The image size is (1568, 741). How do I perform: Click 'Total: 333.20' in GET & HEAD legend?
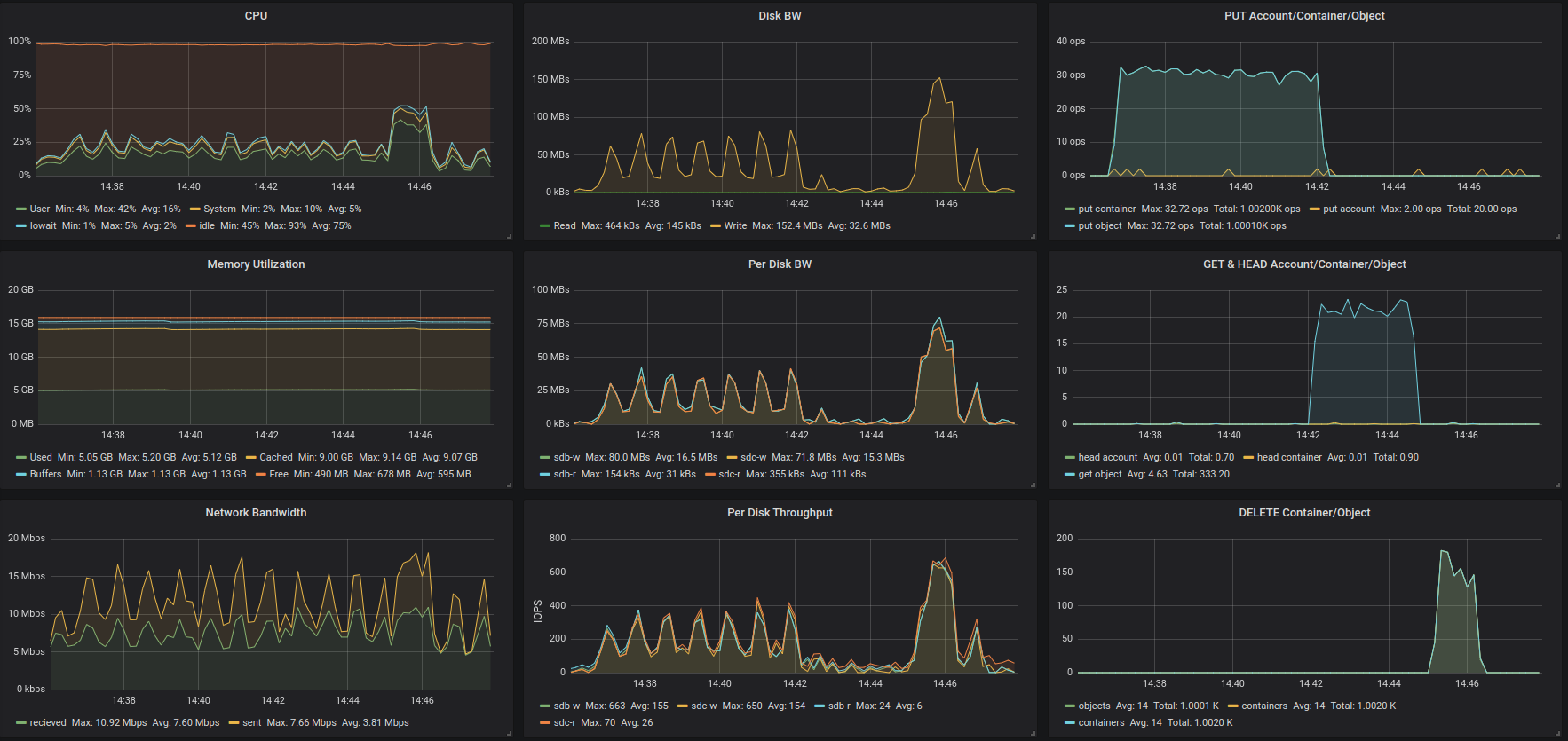(1201, 475)
